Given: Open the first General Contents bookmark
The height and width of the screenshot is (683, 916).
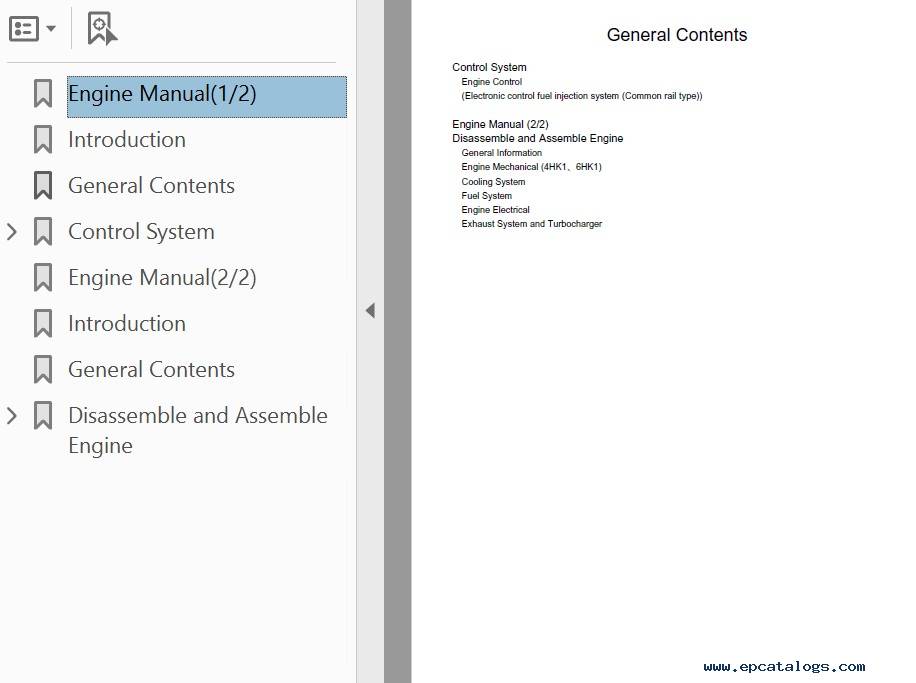Looking at the screenshot, I should (x=151, y=186).
